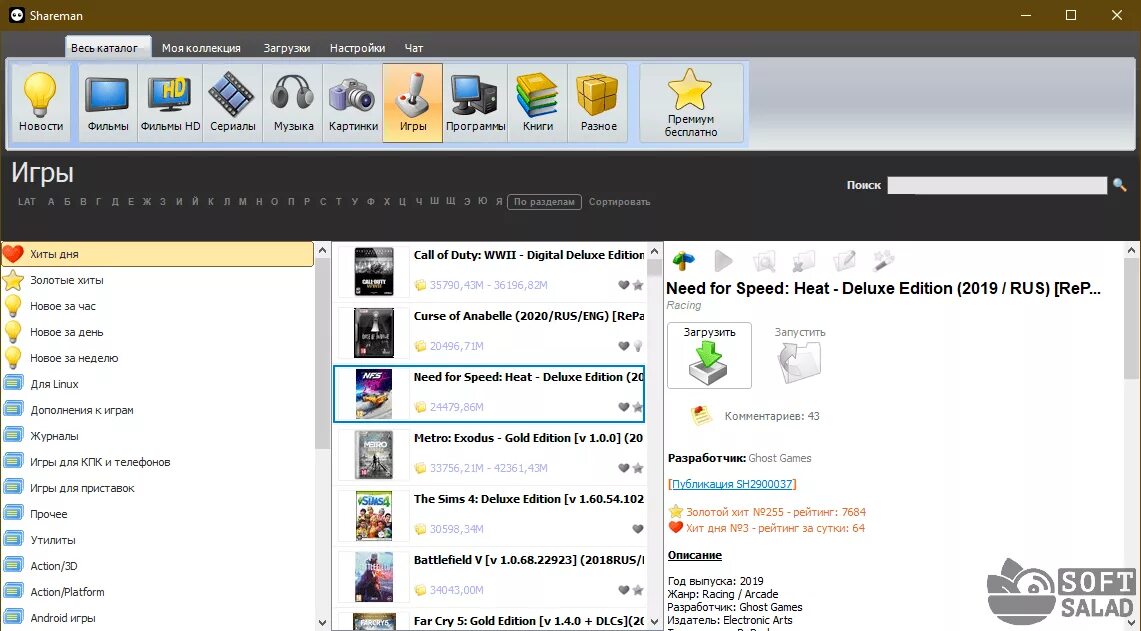Toggle heart on Need for Speed: Heat

pyautogui.click(x=624, y=408)
